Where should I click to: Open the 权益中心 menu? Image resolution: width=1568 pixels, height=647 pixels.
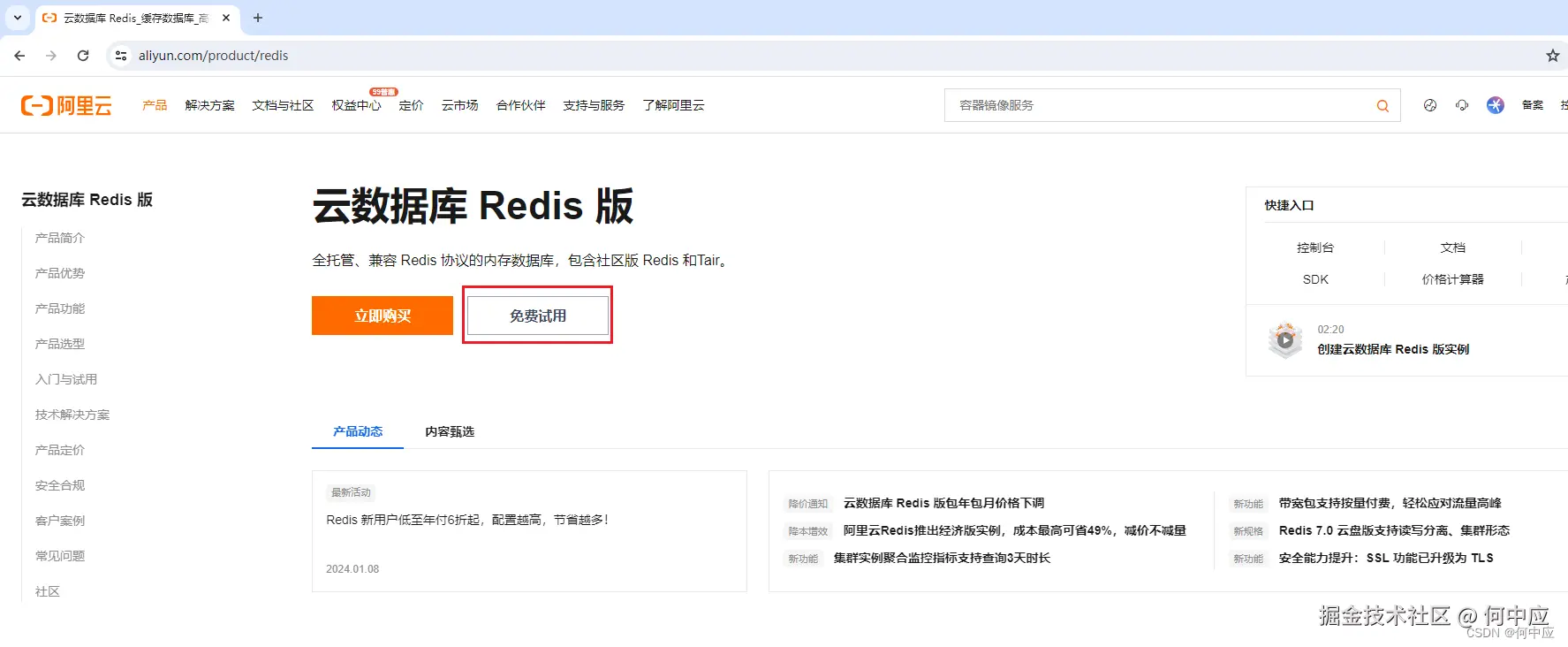[x=356, y=105]
